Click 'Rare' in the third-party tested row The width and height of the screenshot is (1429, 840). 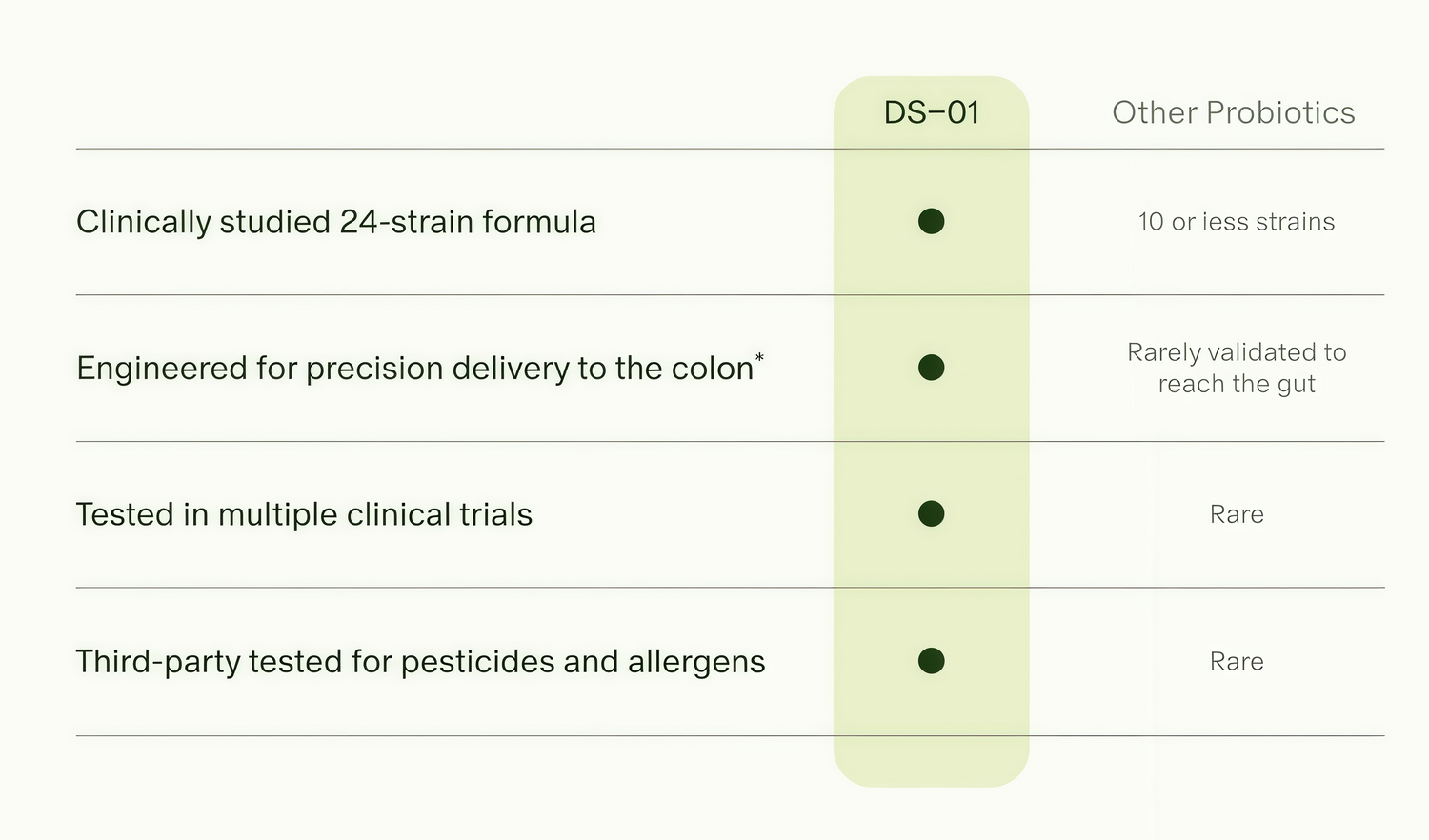(x=1237, y=662)
